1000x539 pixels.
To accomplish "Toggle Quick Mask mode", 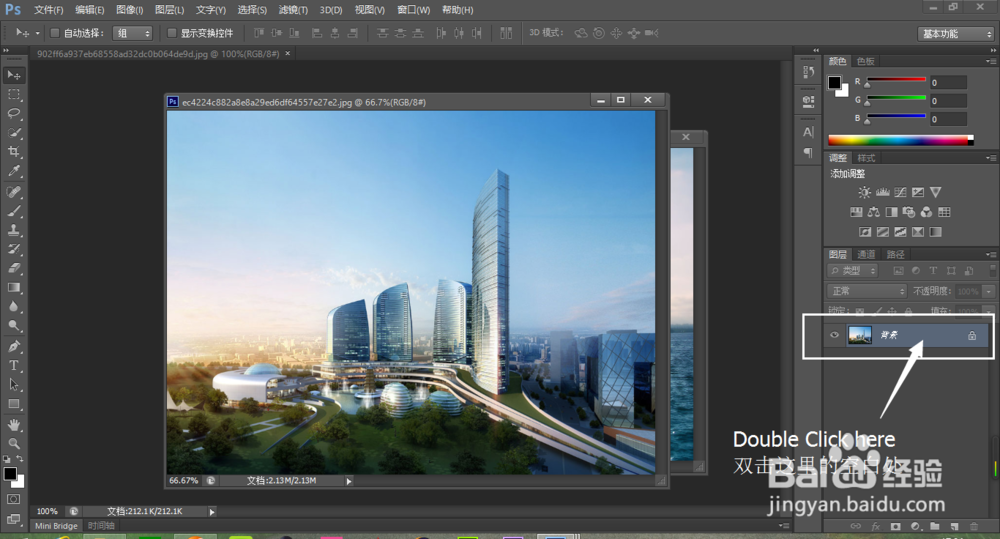I will [13, 499].
